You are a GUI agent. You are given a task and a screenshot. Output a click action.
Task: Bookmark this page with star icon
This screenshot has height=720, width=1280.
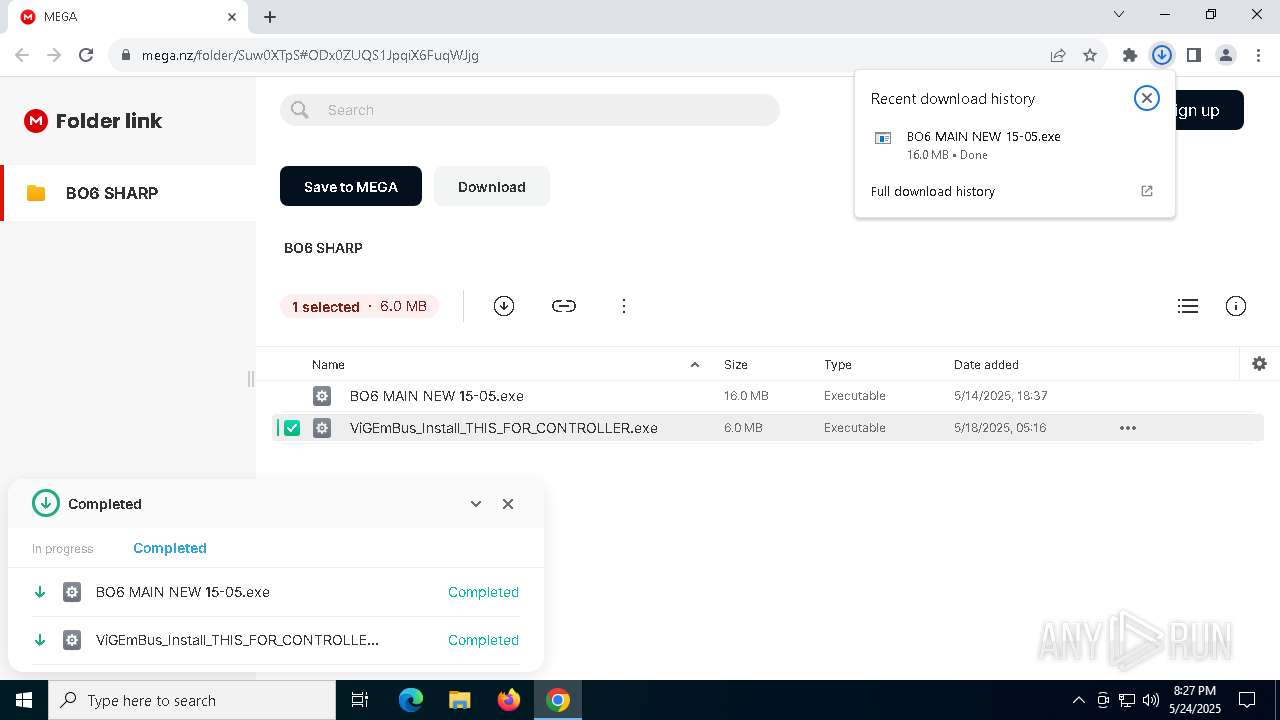pyautogui.click(x=1090, y=55)
